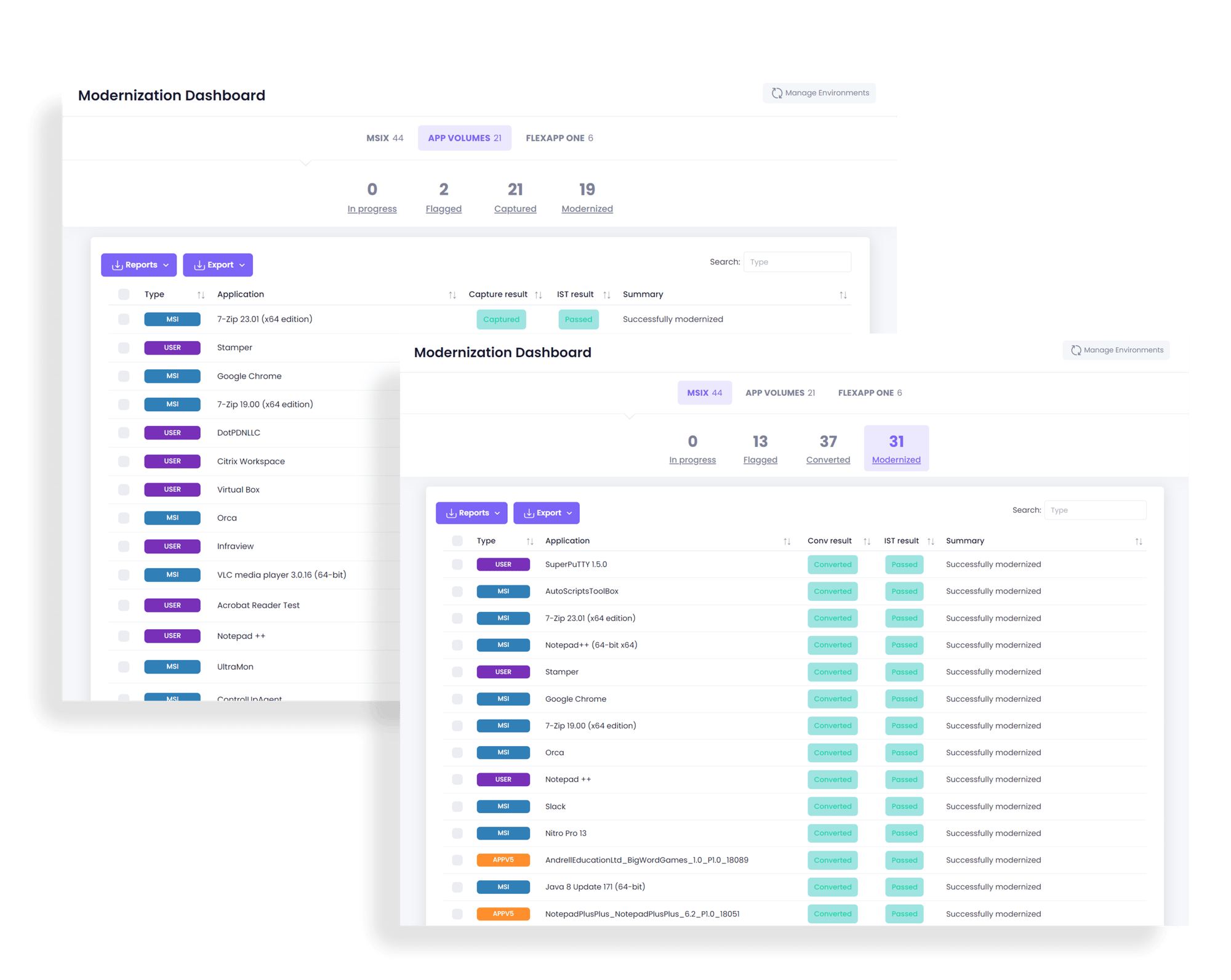Sort by Type column in front window
The width and height of the screenshot is (1231, 980).
pos(530,541)
